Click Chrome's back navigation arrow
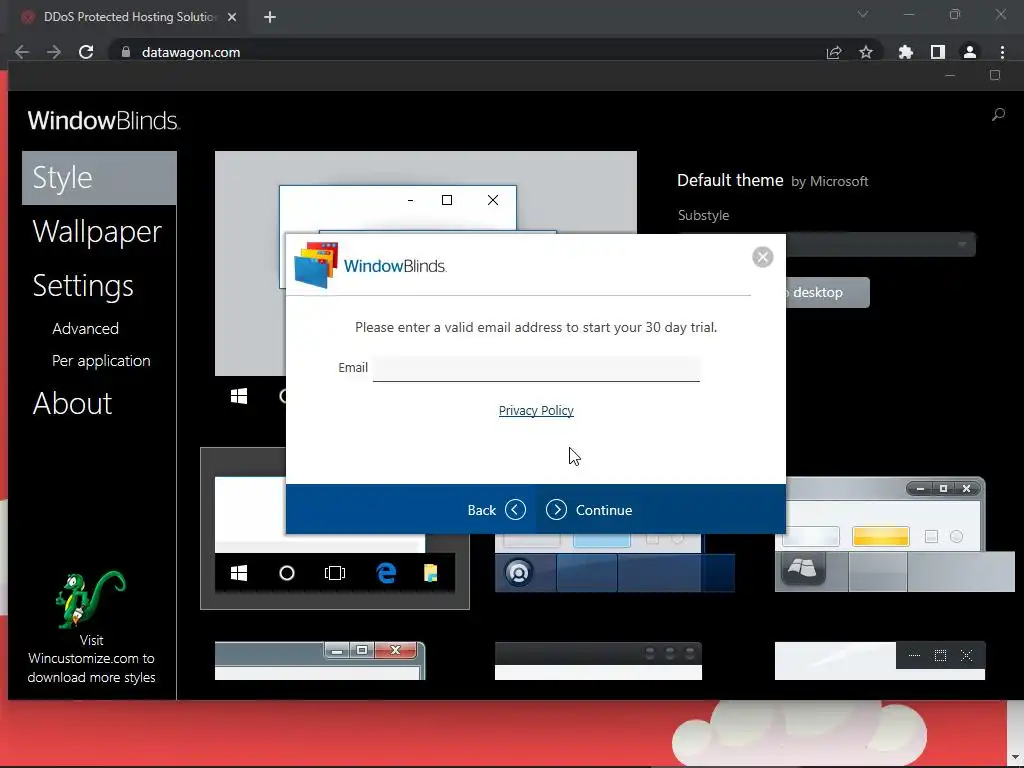This screenshot has width=1024, height=768. [x=22, y=52]
